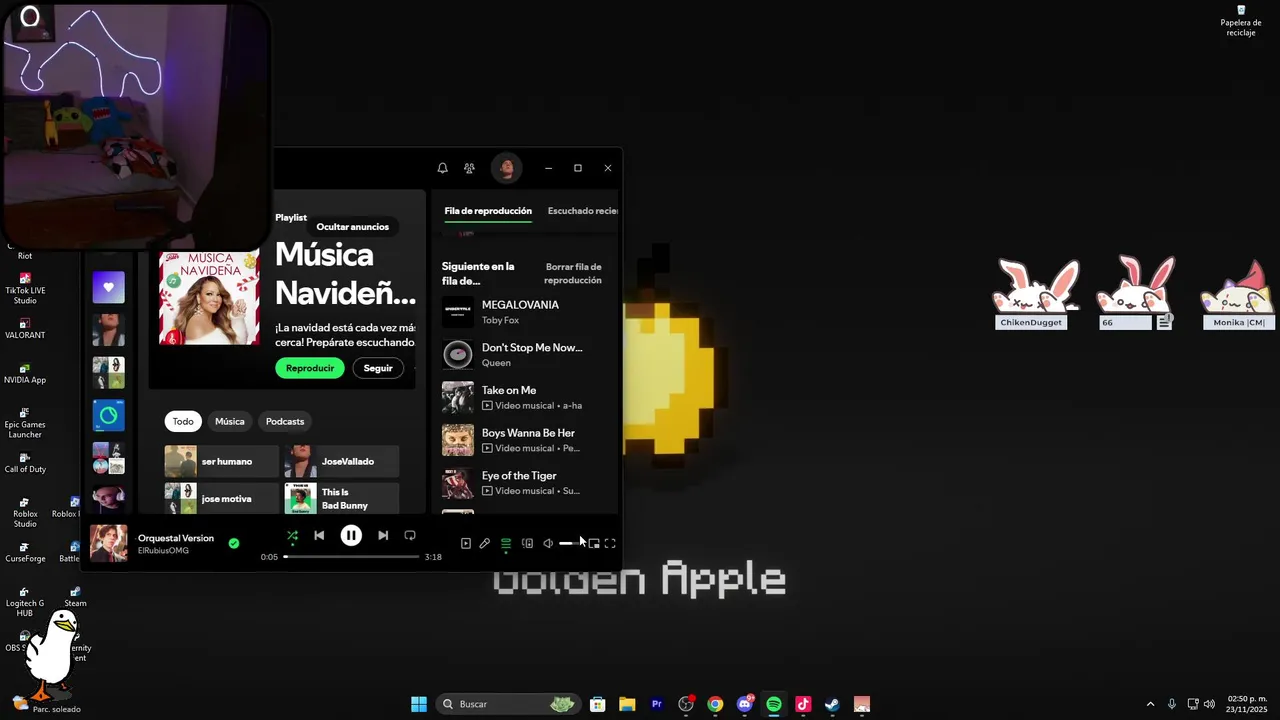Viewport: 1280px width, 720px height.
Task: Toggle shuffle in Spotify player
Action: pos(292,536)
